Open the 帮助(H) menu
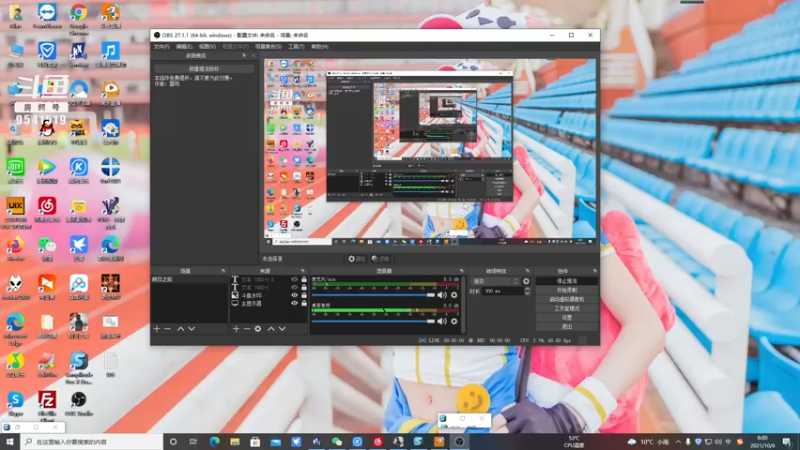This screenshot has width=800, height=450. [319, 46]
